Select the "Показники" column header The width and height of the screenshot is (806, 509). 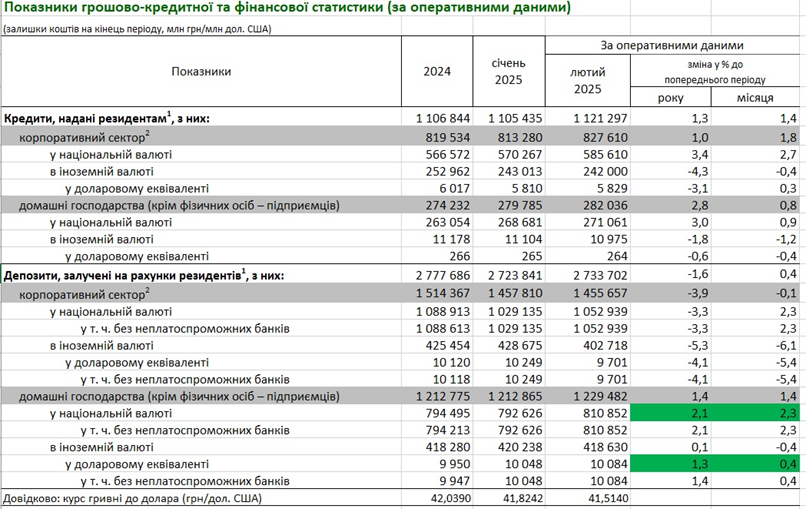[x=201, y=72]
